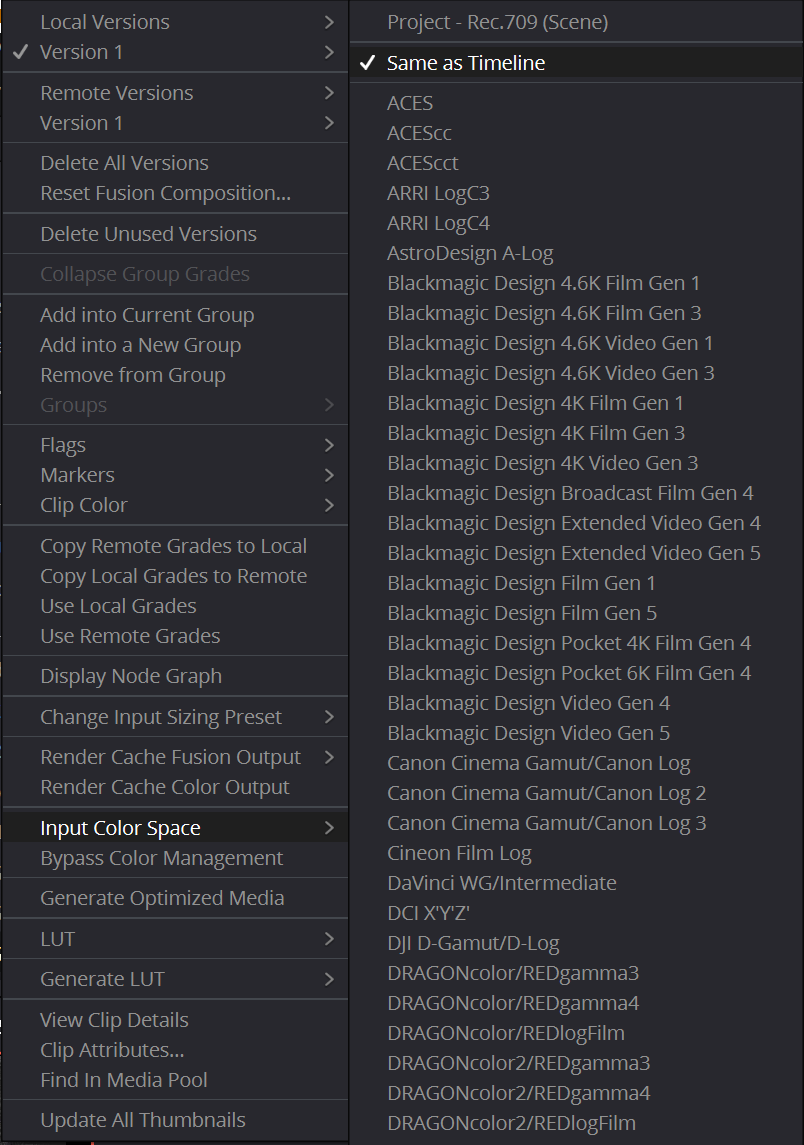Choose Delete All Versions
Viewport: 804px width, 1145px height.
[175, 163]
